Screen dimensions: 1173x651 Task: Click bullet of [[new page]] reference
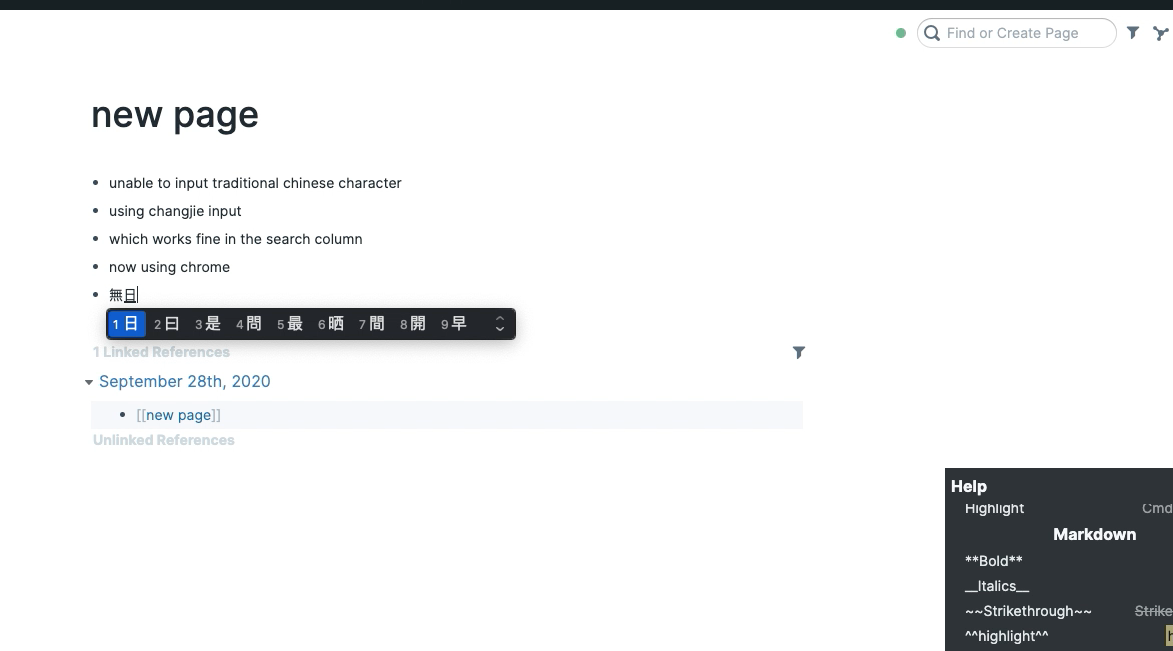pos(123,415)
